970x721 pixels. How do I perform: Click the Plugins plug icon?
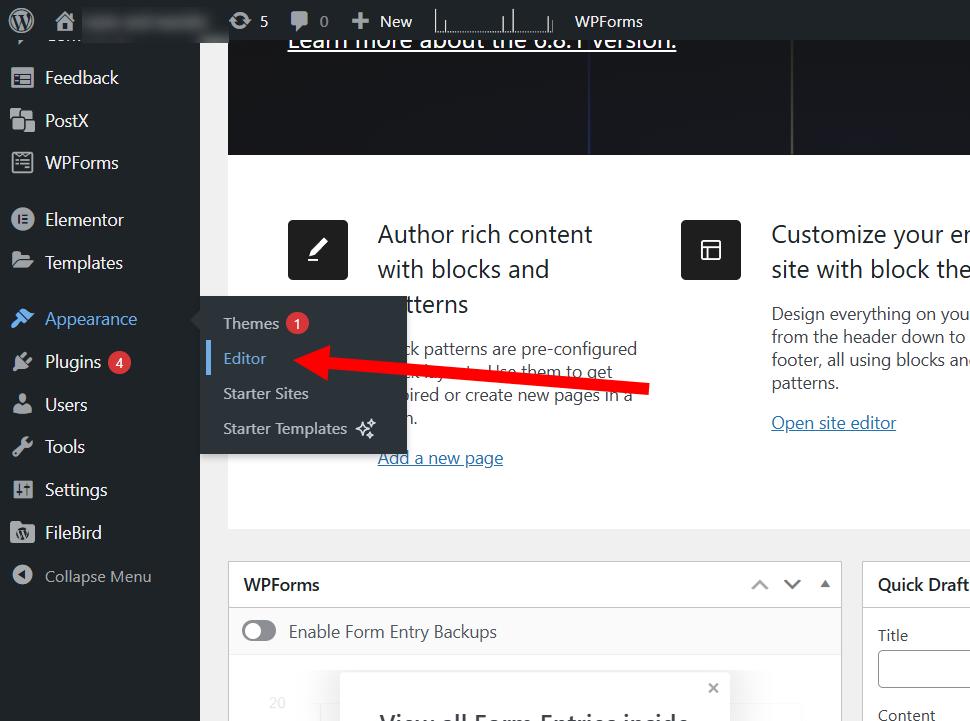point(23,361)
